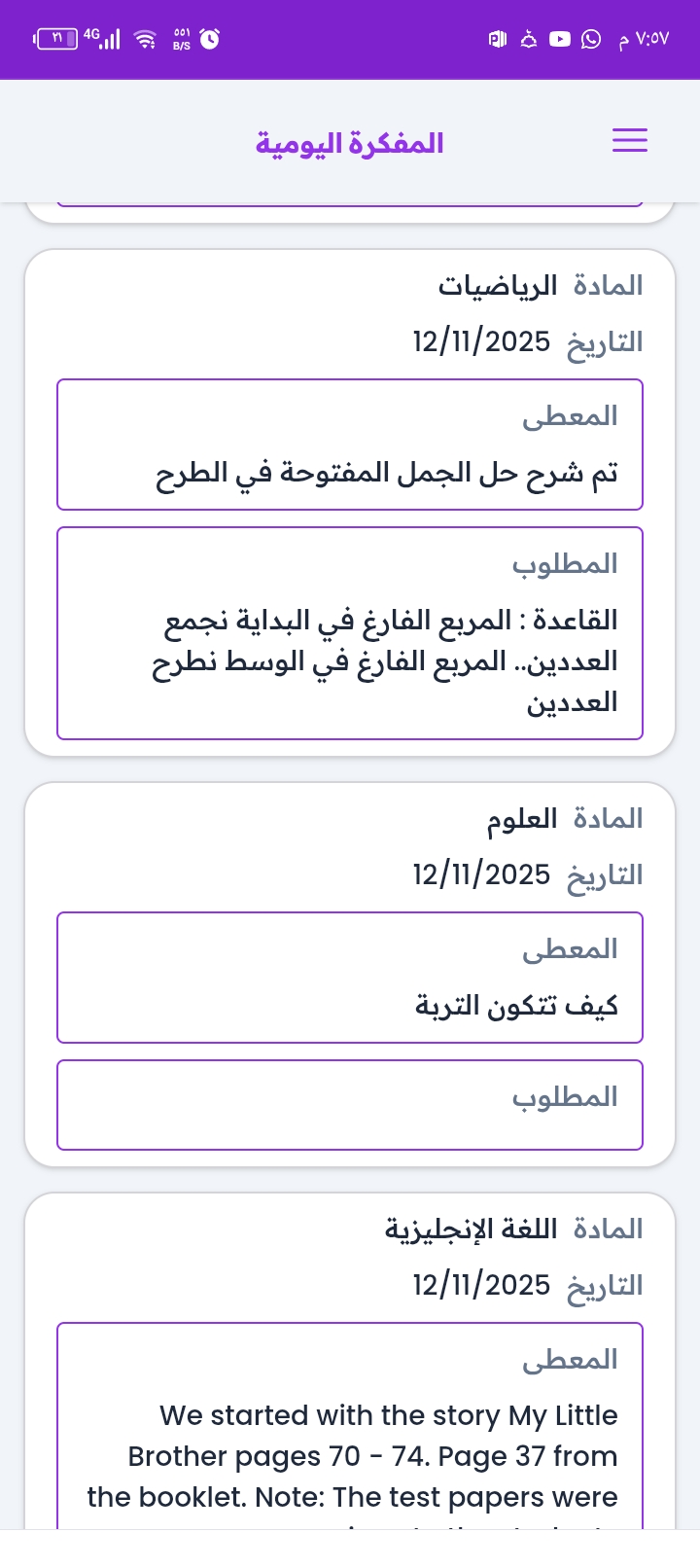
Task: Tap the YouTube notification icon
Action: 560,39
